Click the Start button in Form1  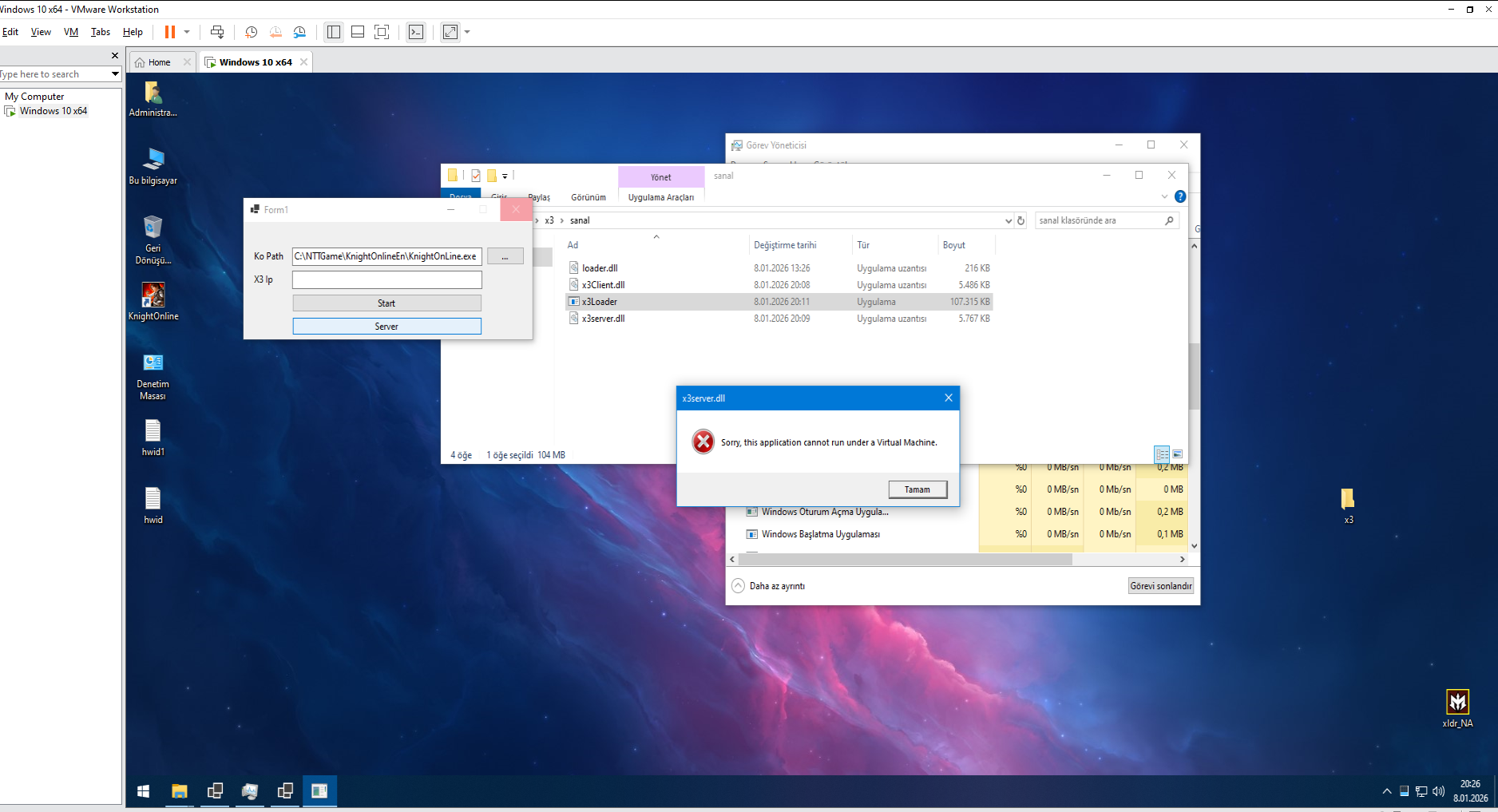pos(387,303)
